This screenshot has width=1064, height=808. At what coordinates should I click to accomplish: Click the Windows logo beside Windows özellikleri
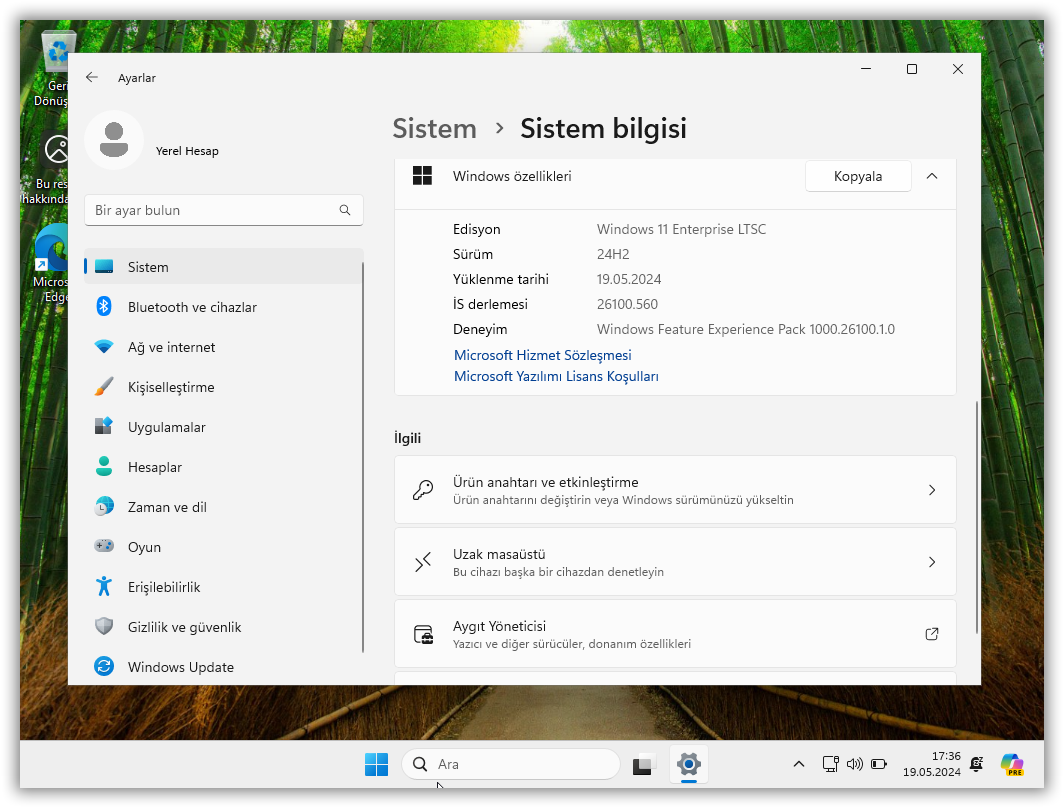422,176
